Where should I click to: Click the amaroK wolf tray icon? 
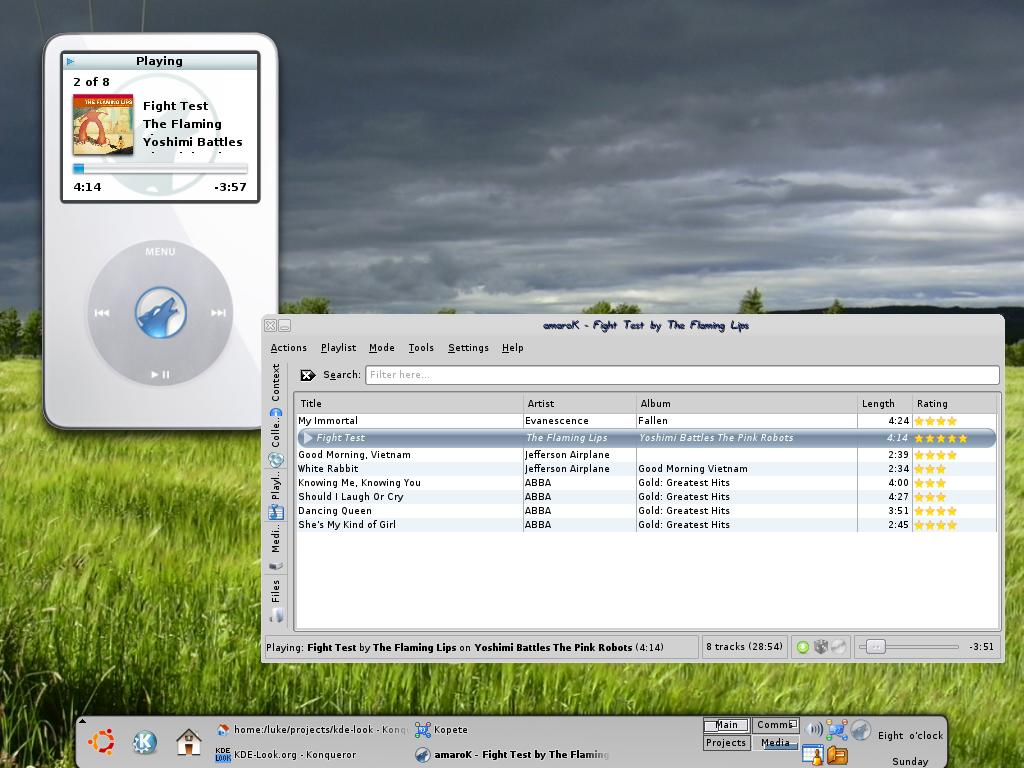pyautogui.click(x=861, y=729)
